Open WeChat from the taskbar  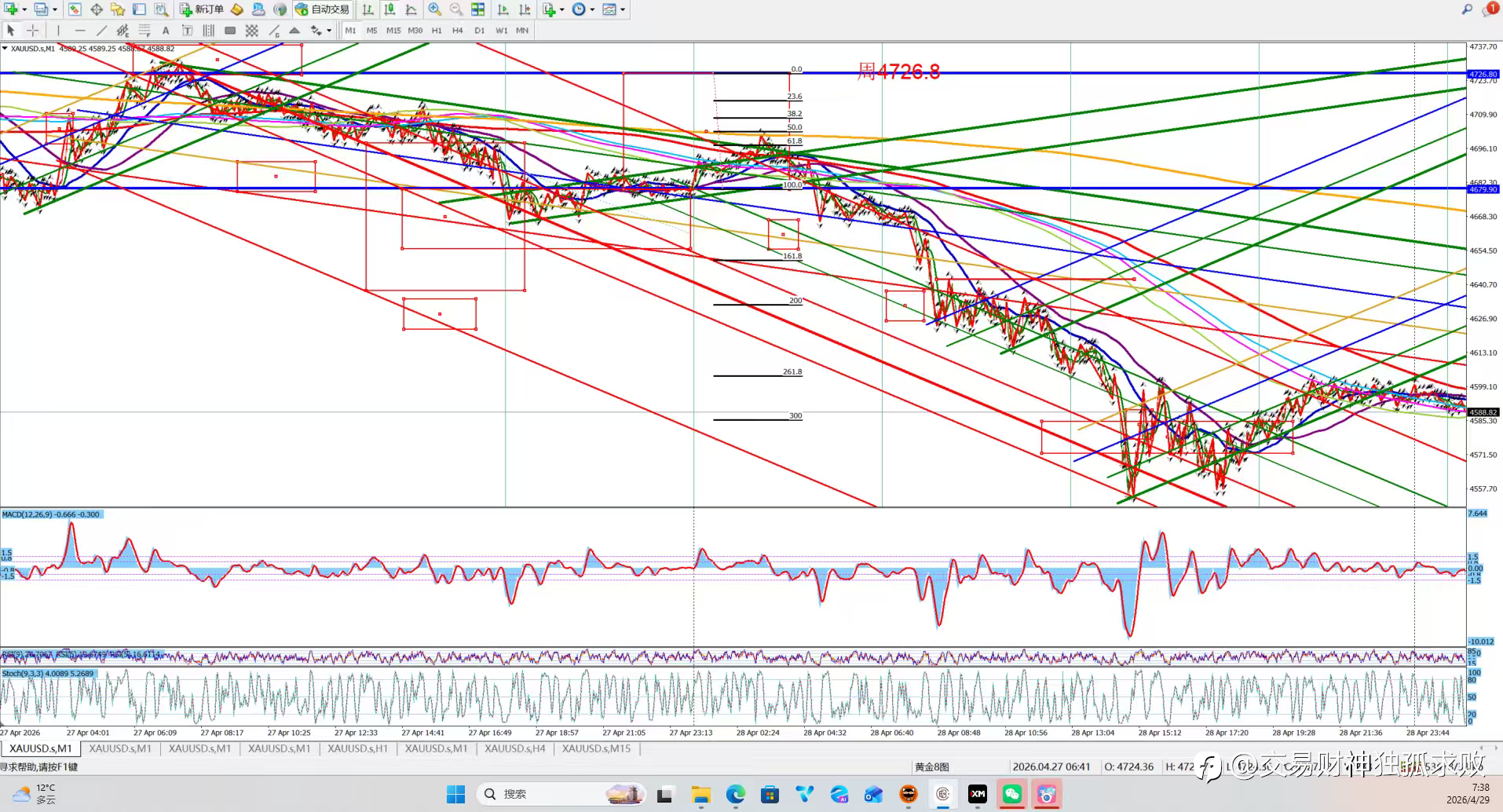pos(1012,794)
